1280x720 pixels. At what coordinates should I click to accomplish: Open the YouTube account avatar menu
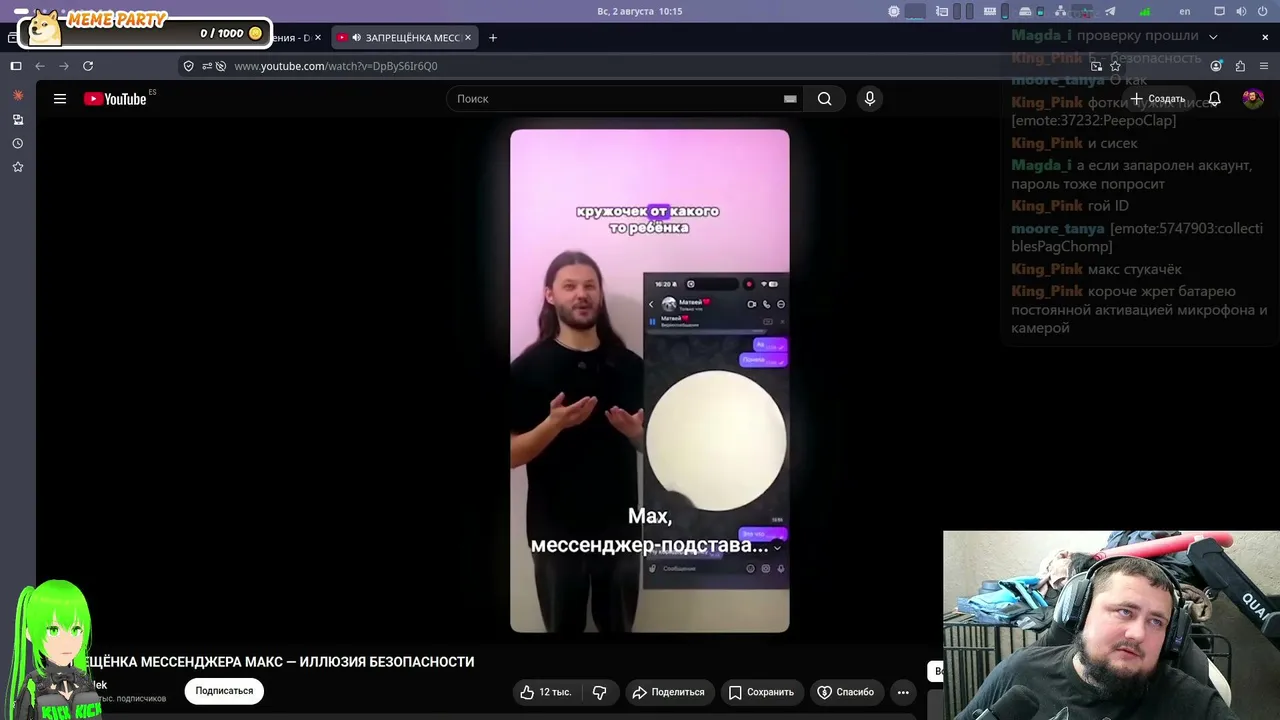1253,99
